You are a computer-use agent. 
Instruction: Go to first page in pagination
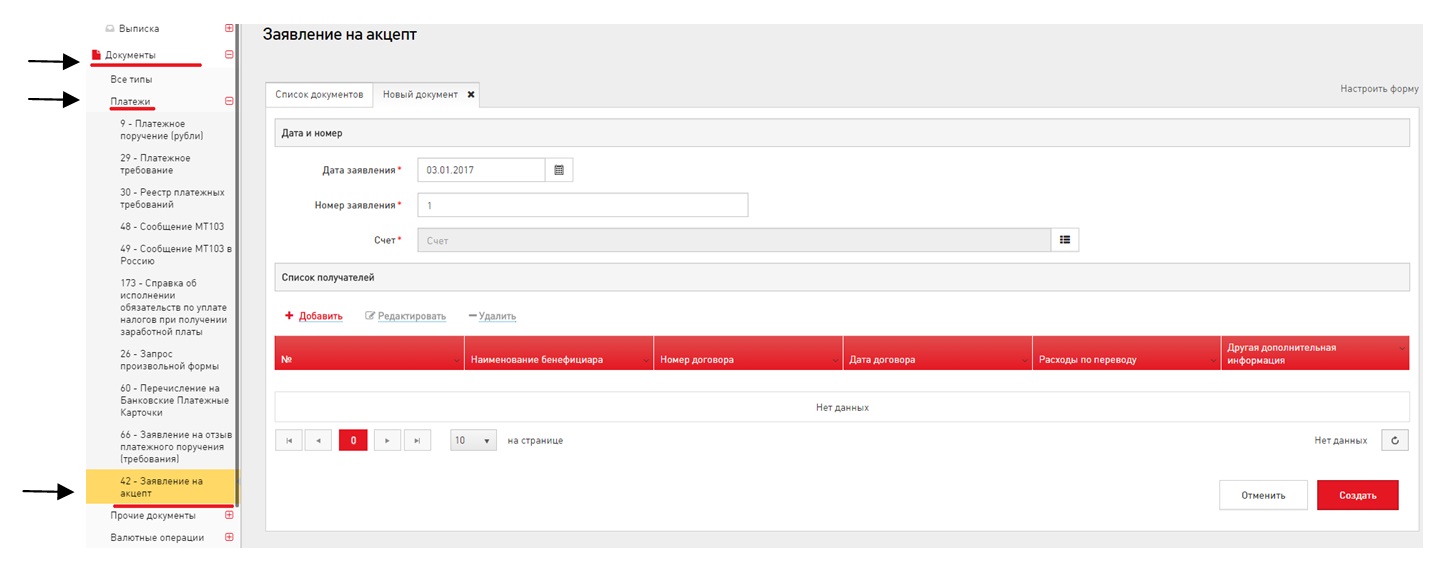pos(289,440)
